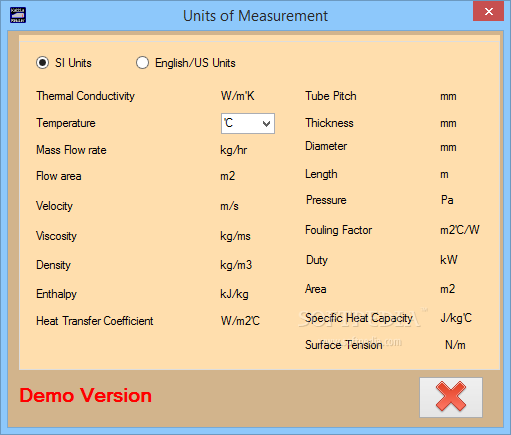Image resolution: width=511 pixels, height=435 pixels.
Task: Open the Temperature unit dropdown
Action: point(248,123)
